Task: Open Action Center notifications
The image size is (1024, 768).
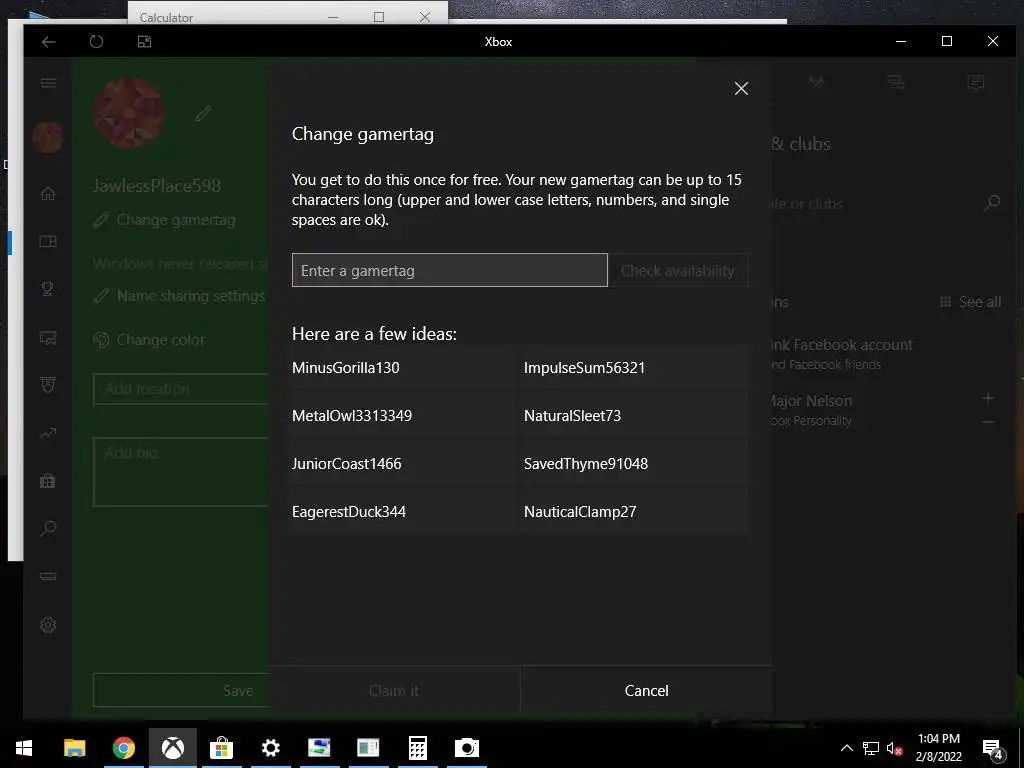Action: [x=993, y=748]
